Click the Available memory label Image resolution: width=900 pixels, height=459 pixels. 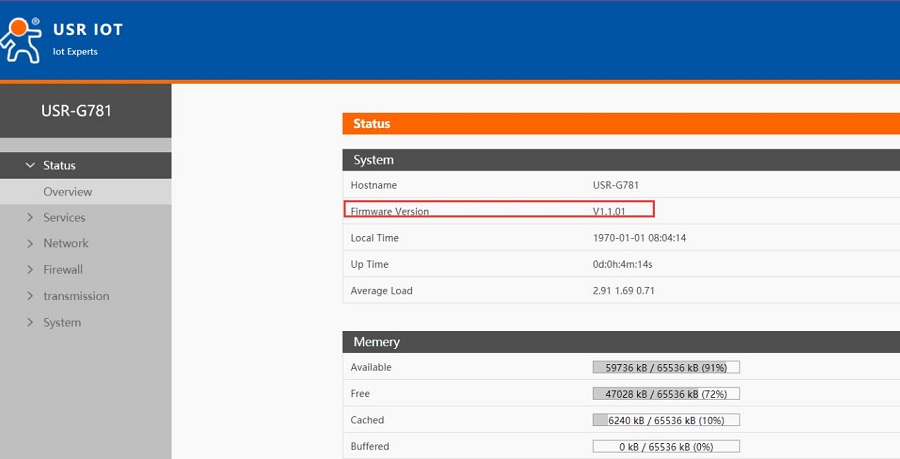371,367
